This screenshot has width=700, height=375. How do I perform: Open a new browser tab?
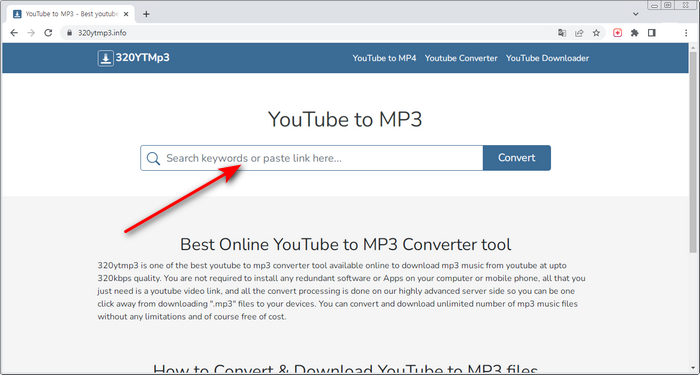coord(146,14)
